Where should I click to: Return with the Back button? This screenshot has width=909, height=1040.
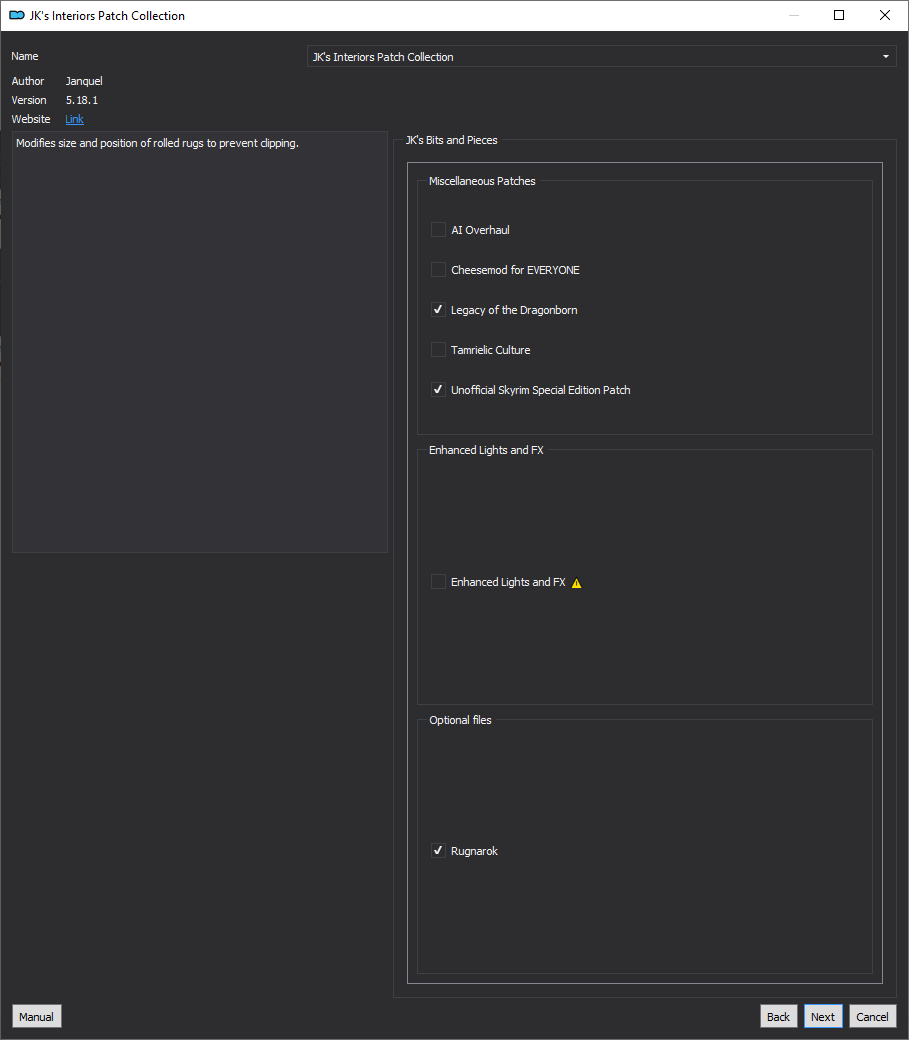click(778, 1016)
